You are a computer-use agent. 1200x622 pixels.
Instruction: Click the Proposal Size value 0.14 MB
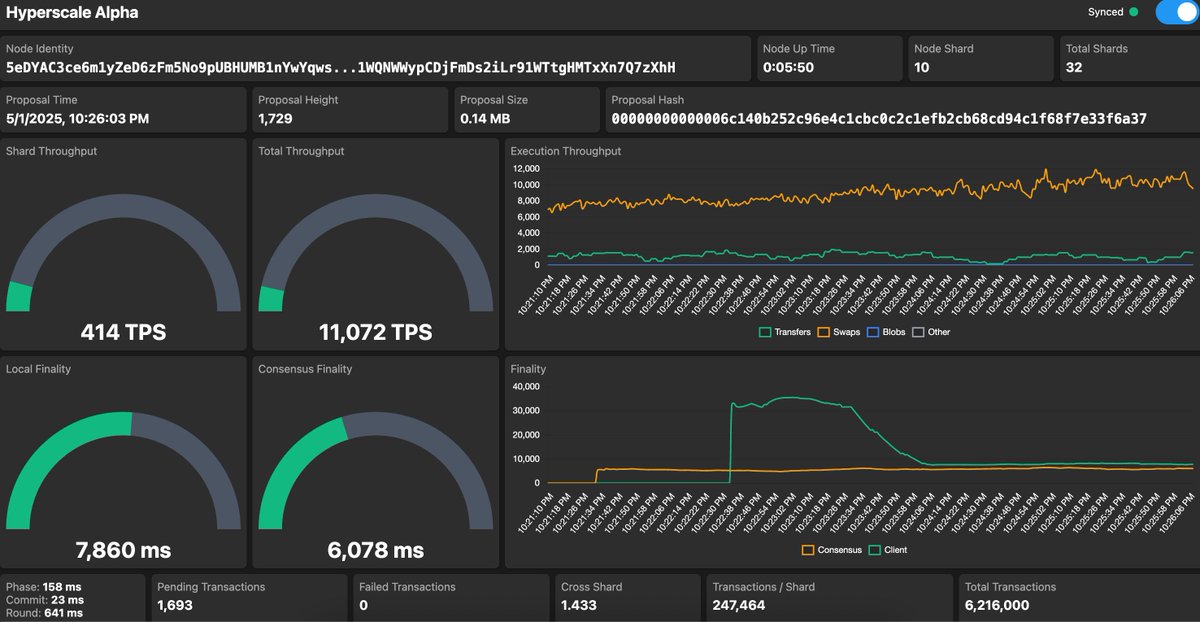pos(485,119)
